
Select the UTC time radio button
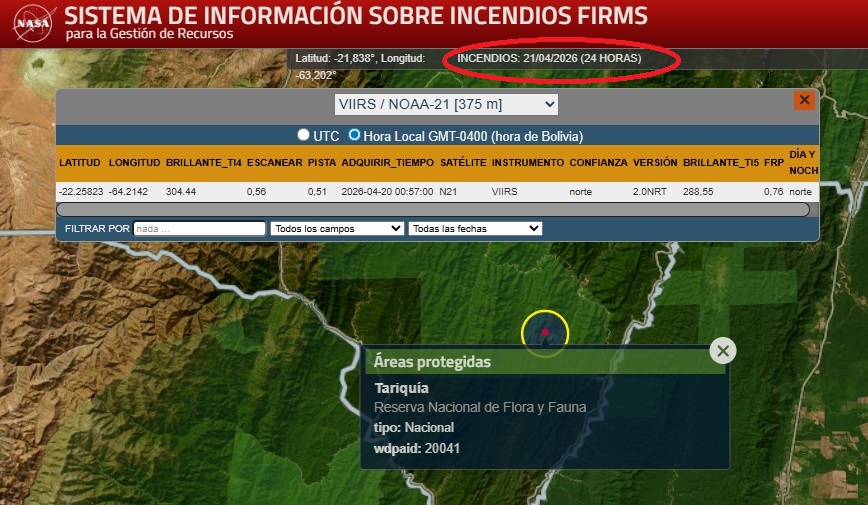point(304,135)
